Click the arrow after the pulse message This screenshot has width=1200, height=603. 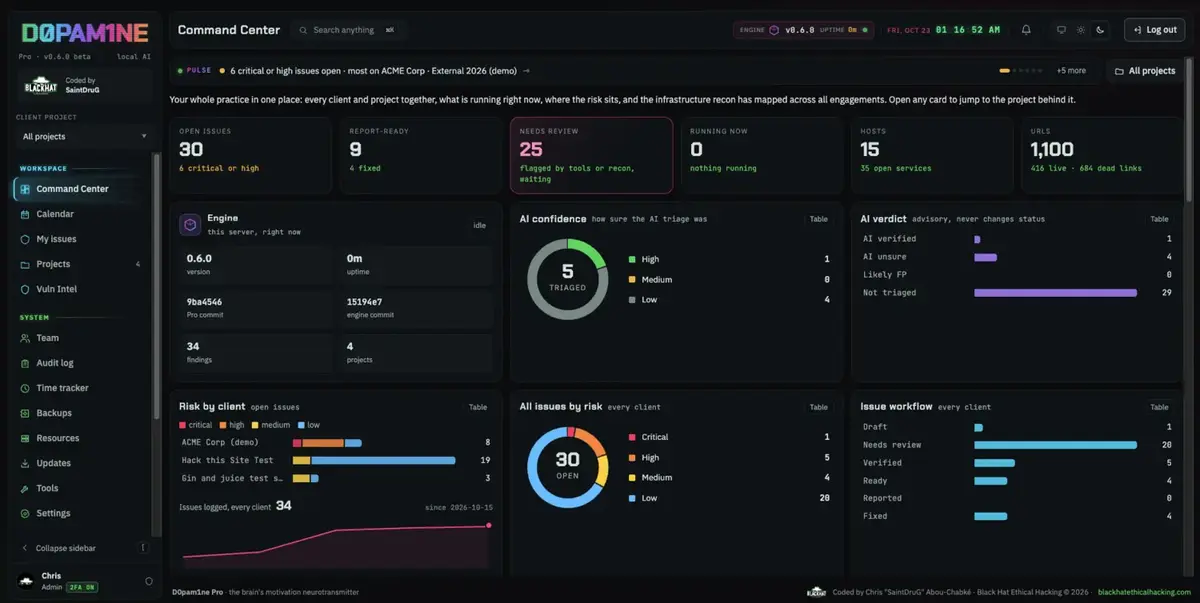tap(526, 71)
